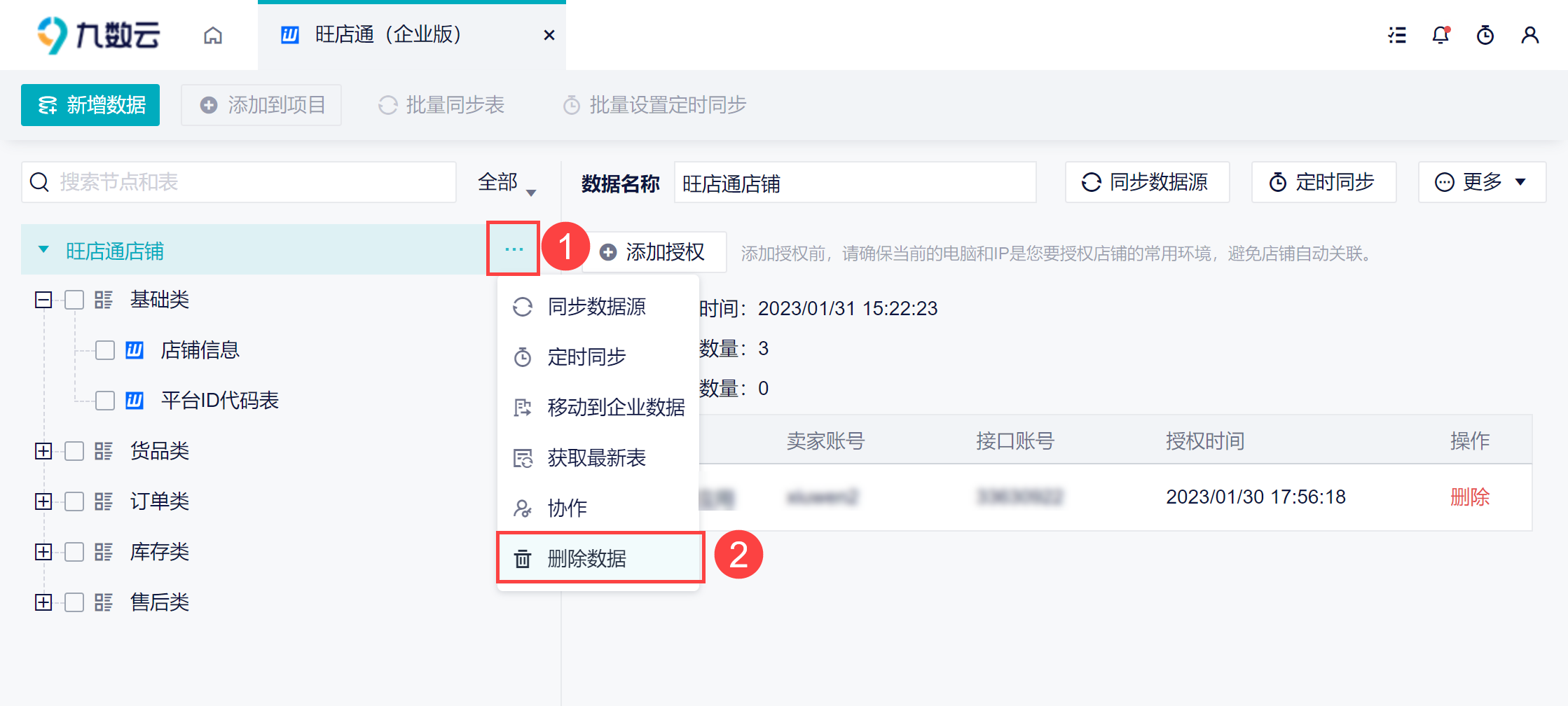Click the 定时同步 button at top right
Viewport: 1568px width, 706px height.
tap(1323, 182)
